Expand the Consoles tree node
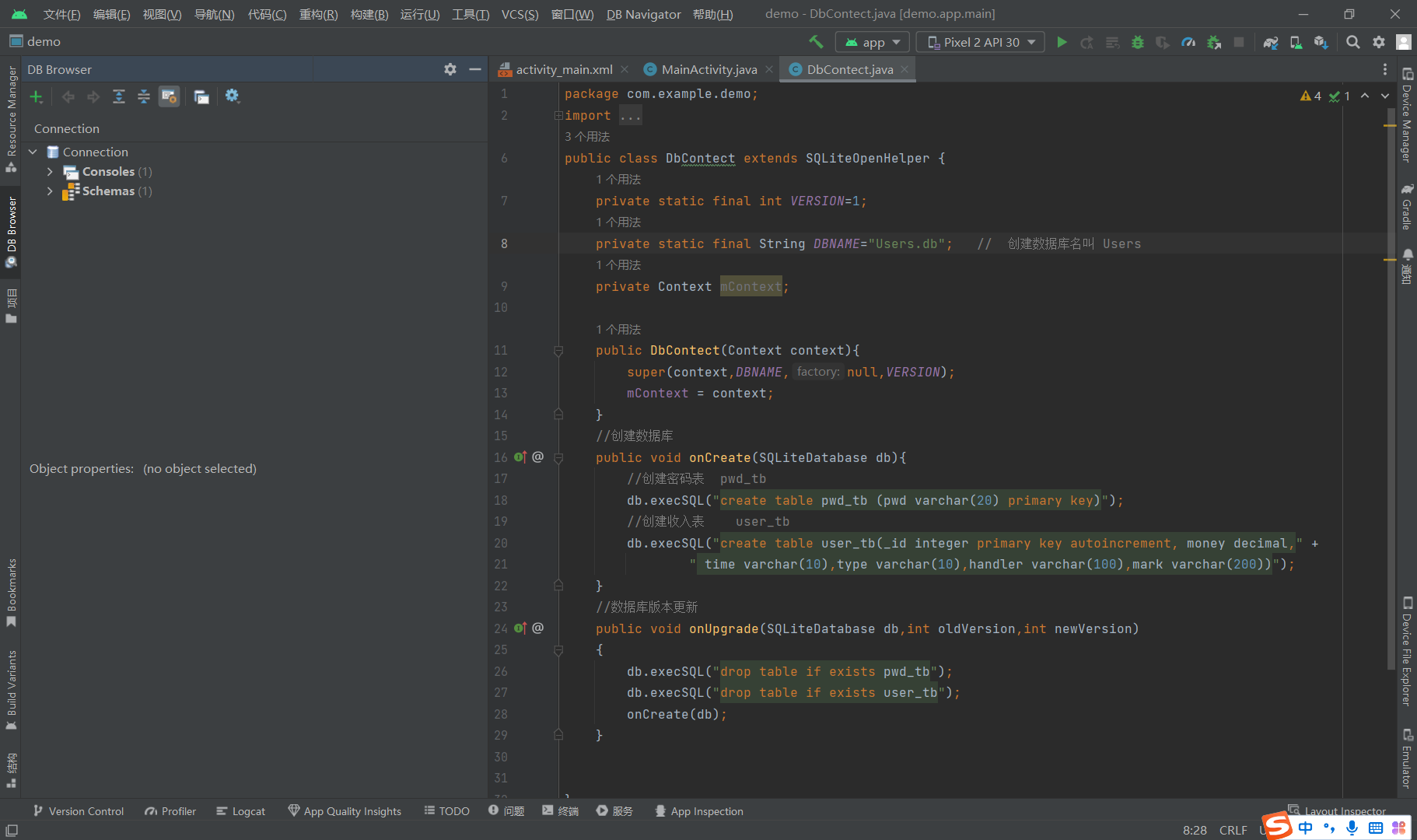The image size is (1417, 840). coord(50,172)
